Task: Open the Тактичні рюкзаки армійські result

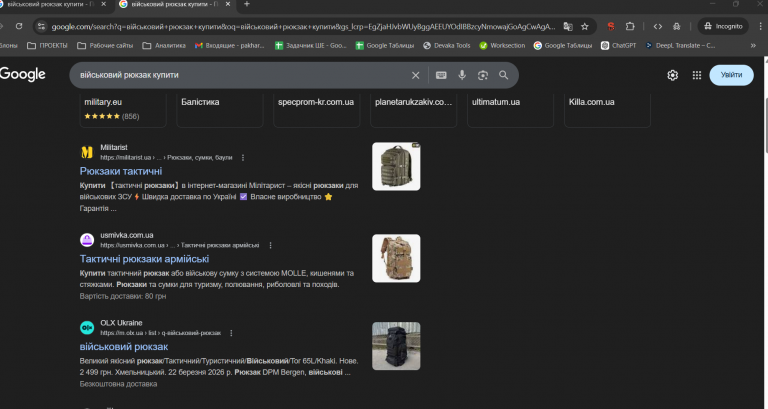Action: click(x=144, y=259)
